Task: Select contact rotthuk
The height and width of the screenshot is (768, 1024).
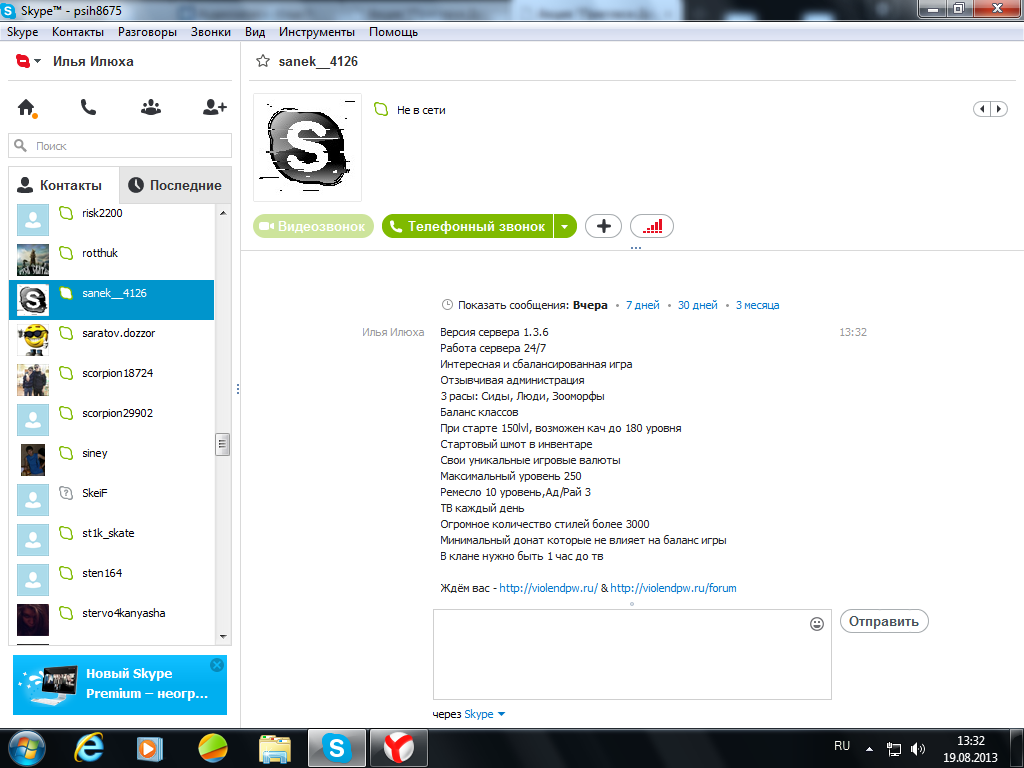Action: (112, 260)
